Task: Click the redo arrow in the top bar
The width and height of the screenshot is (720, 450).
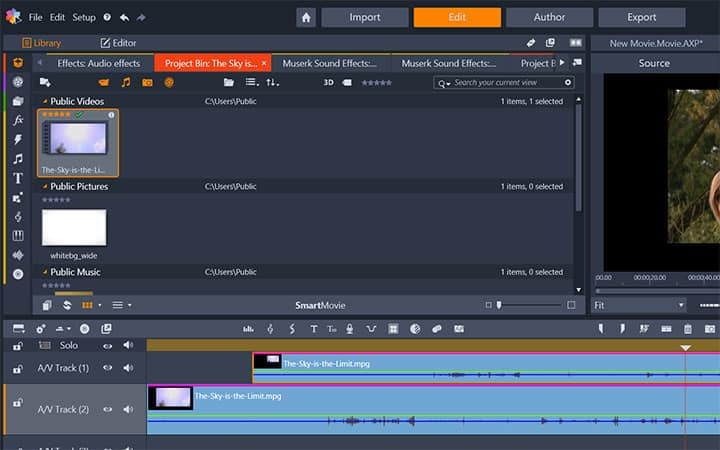Action: point(141,17)
